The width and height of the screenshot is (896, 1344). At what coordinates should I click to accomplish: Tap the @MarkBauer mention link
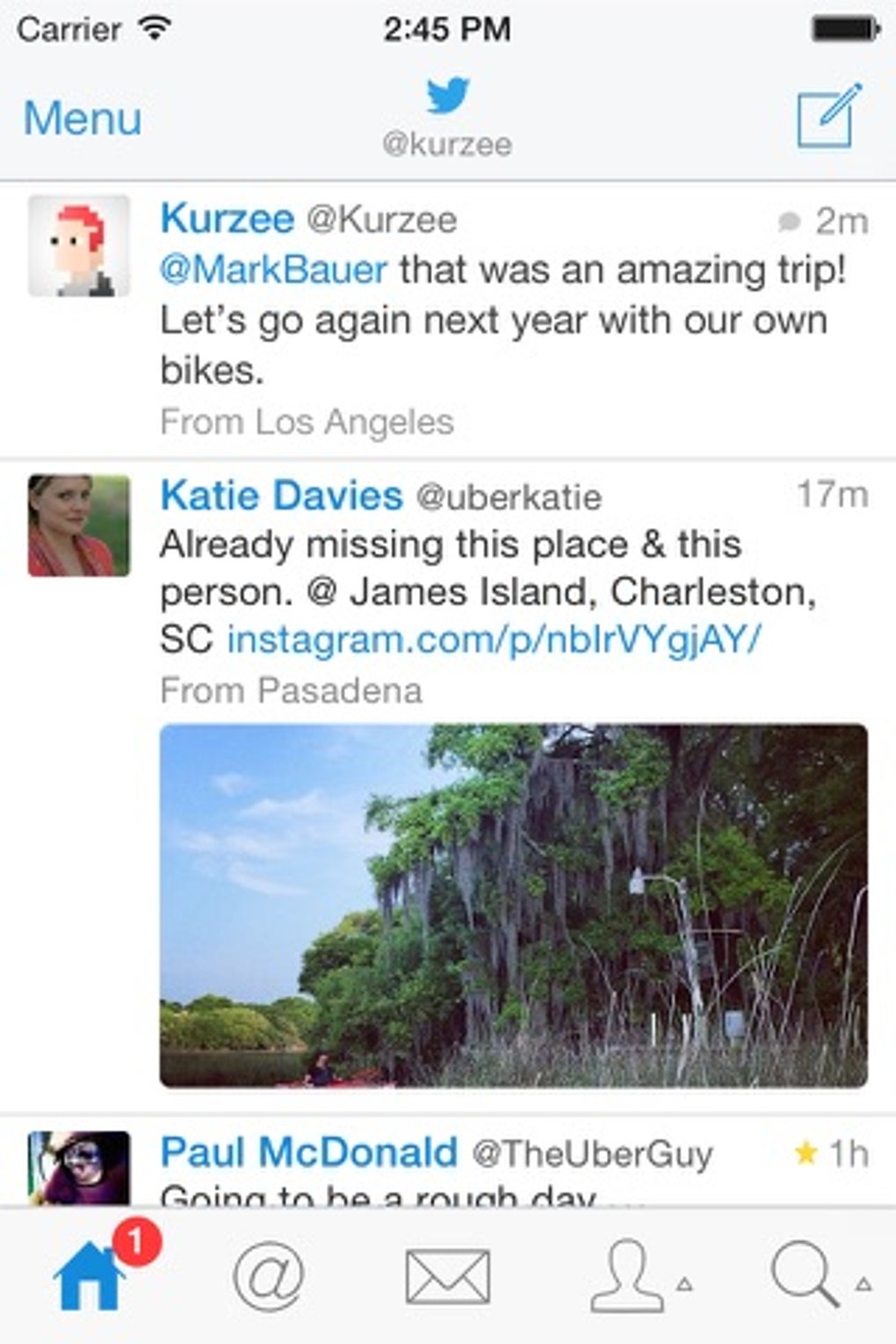tap(273, 270)
